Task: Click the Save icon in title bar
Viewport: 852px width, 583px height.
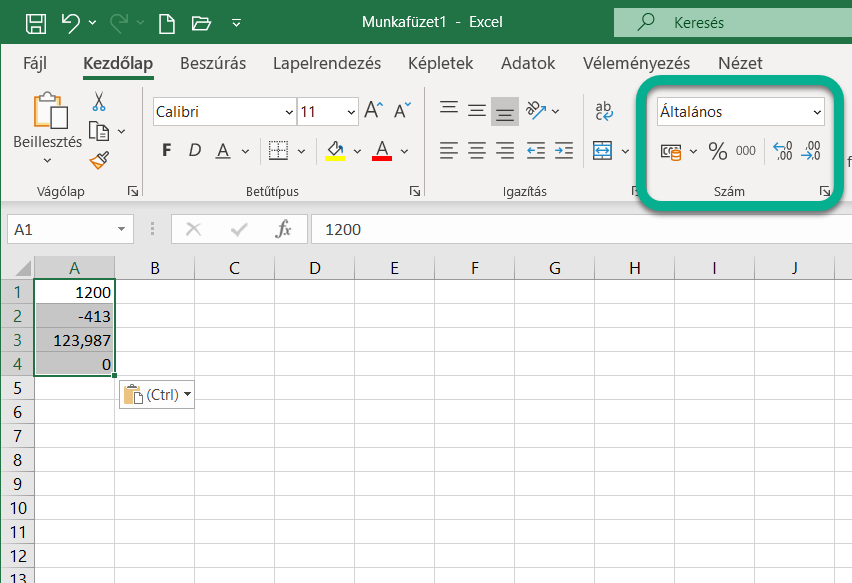Action: point(35,22)
